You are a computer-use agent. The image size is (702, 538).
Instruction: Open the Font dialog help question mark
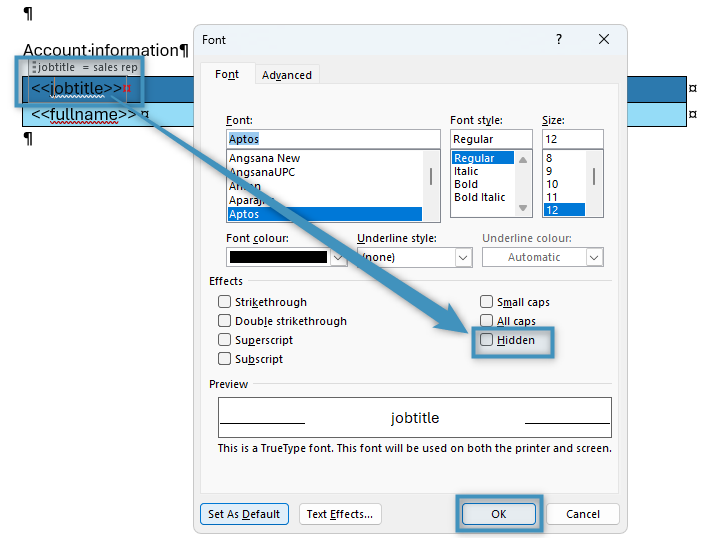tap(559, 39)
